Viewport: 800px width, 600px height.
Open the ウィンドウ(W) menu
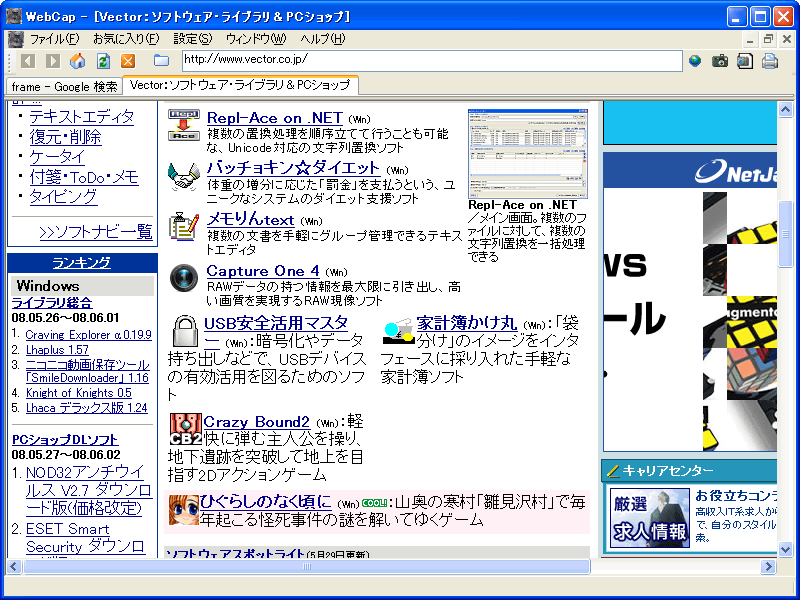coord(256,39)
